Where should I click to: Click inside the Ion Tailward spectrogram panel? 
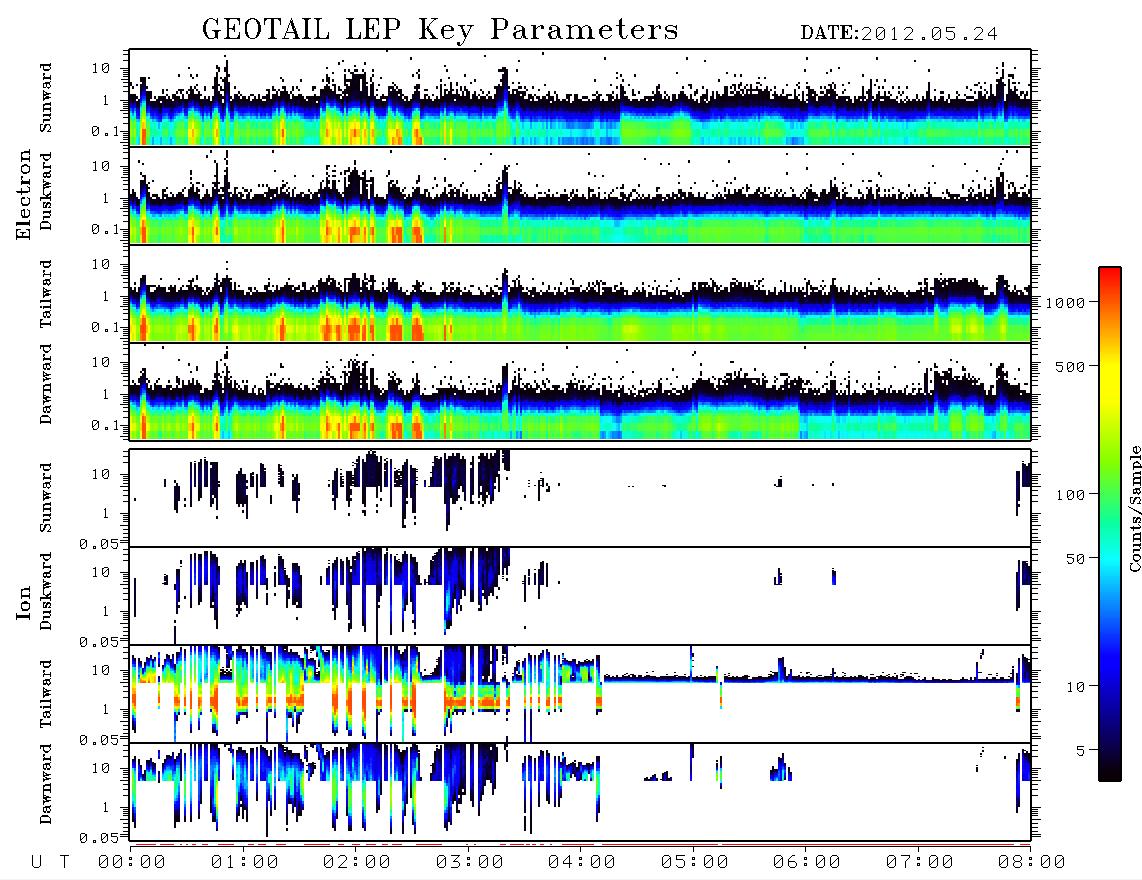pyautogui.click(x=580, y=694)
